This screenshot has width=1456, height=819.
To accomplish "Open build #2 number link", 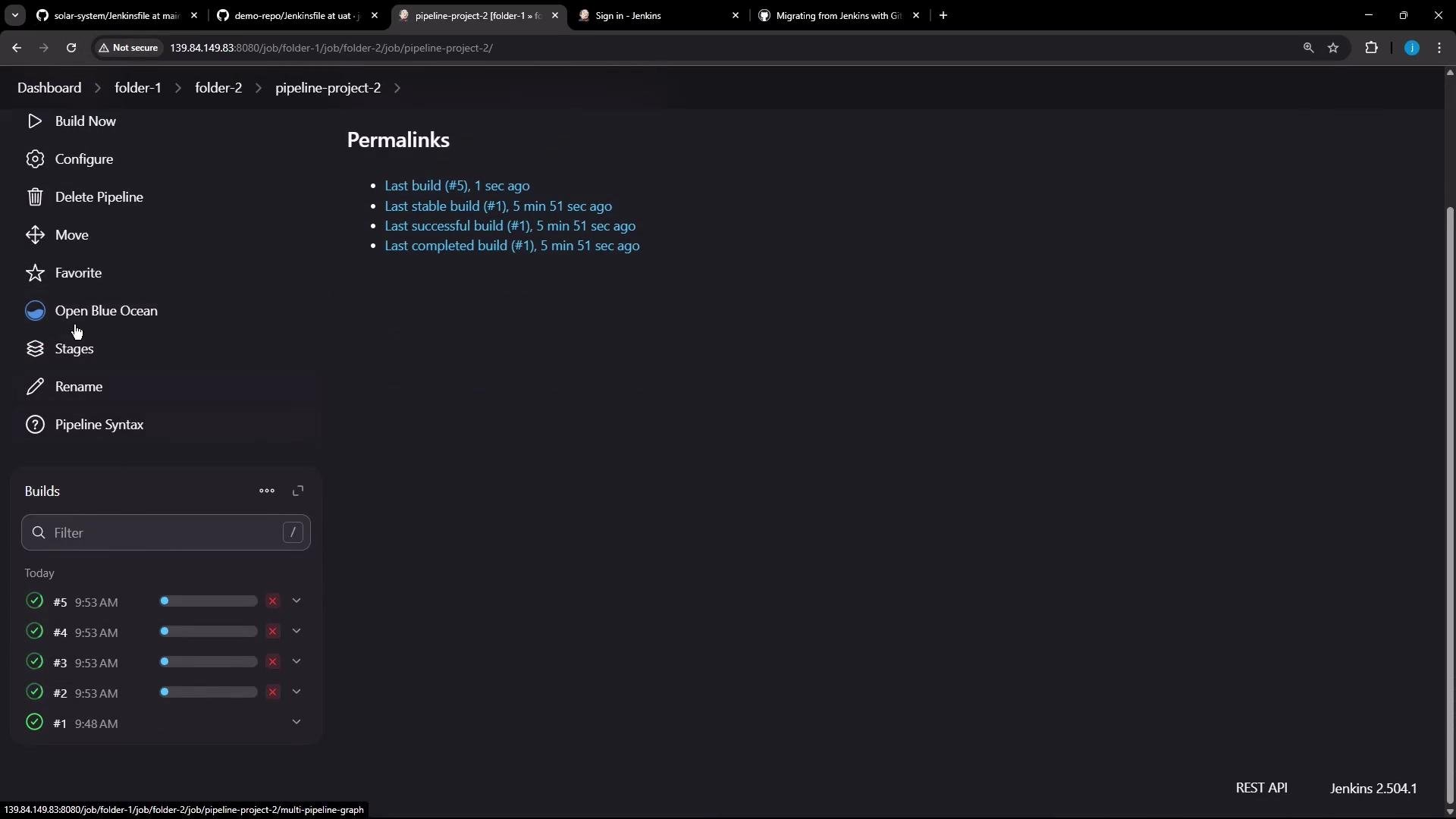I will tap(61, 693).
